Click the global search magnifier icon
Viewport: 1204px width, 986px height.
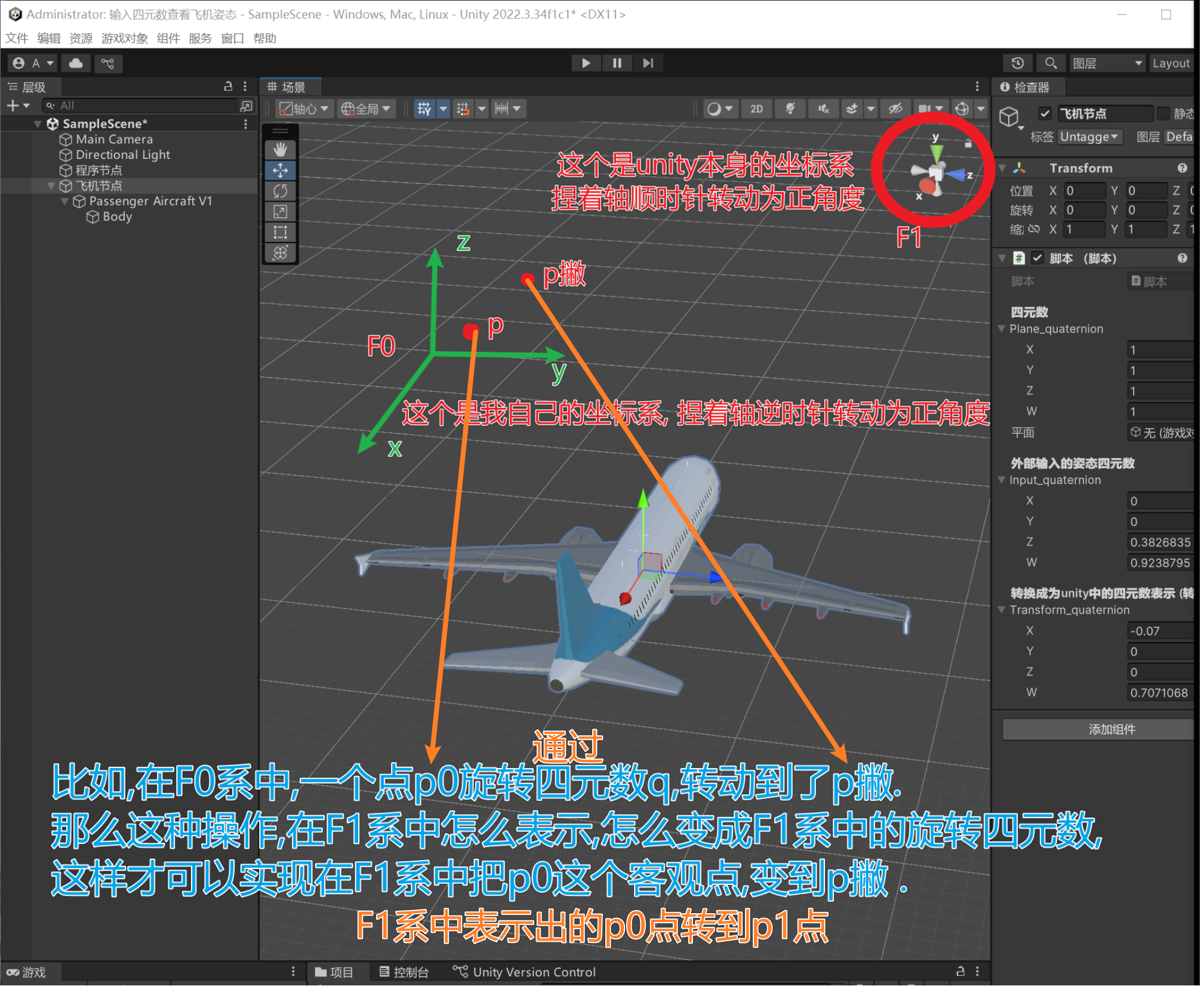pyautogui.click(x=1051, y=63)
